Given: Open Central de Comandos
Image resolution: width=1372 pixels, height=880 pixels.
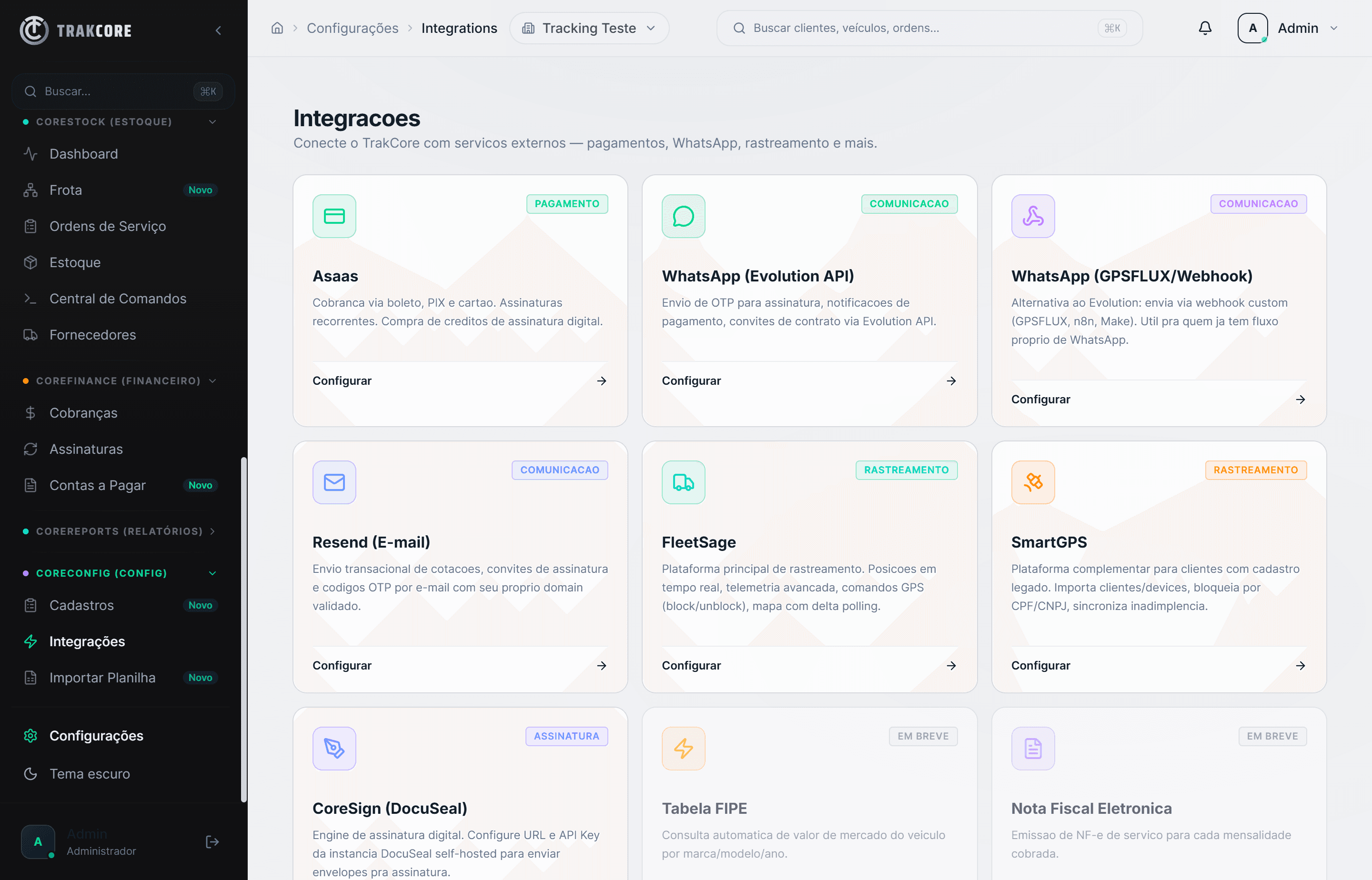Looking at the screenshot, I should (x=120, y=298).
